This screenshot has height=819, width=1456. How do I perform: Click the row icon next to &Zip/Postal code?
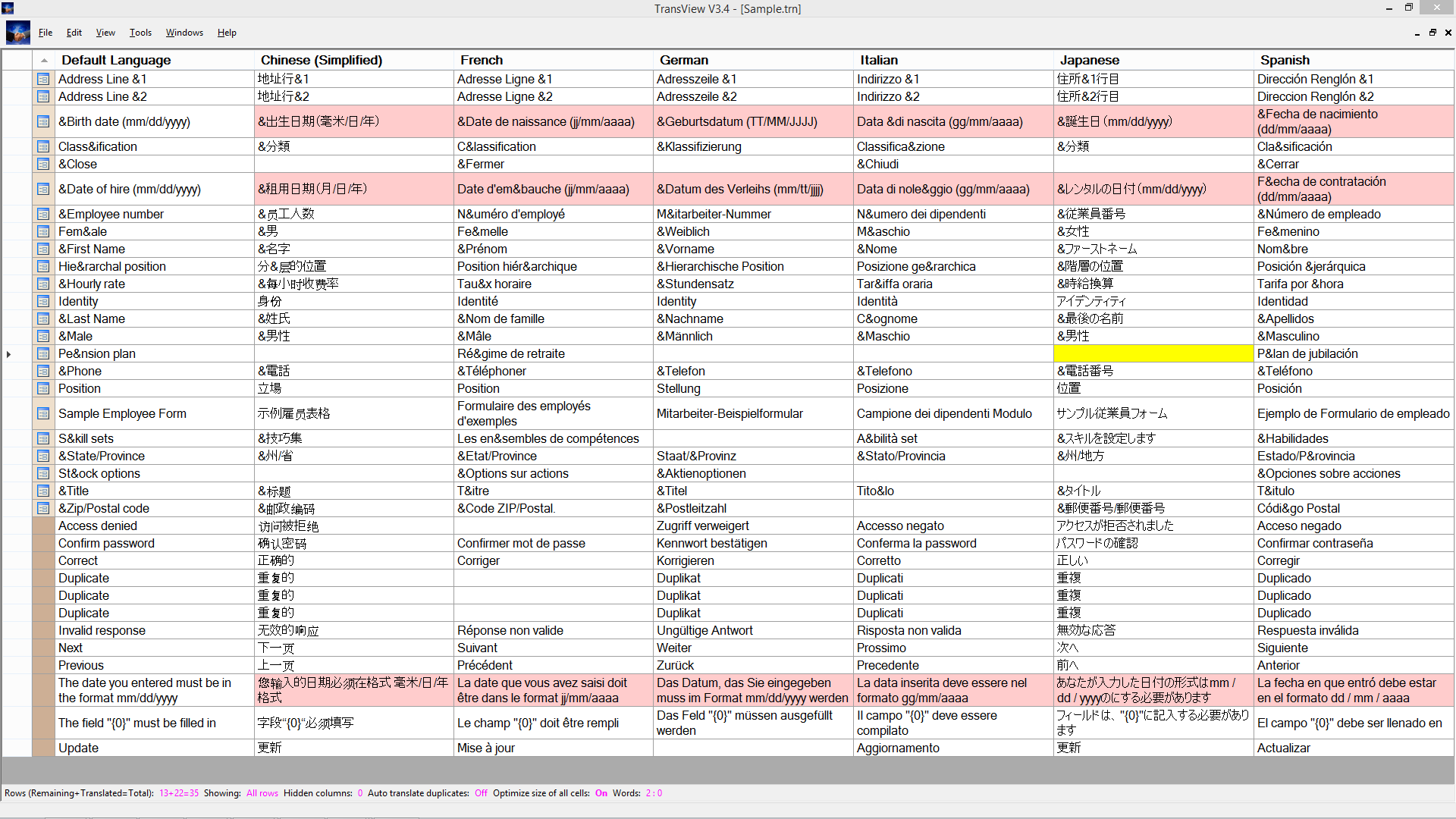tap(43, 508)
